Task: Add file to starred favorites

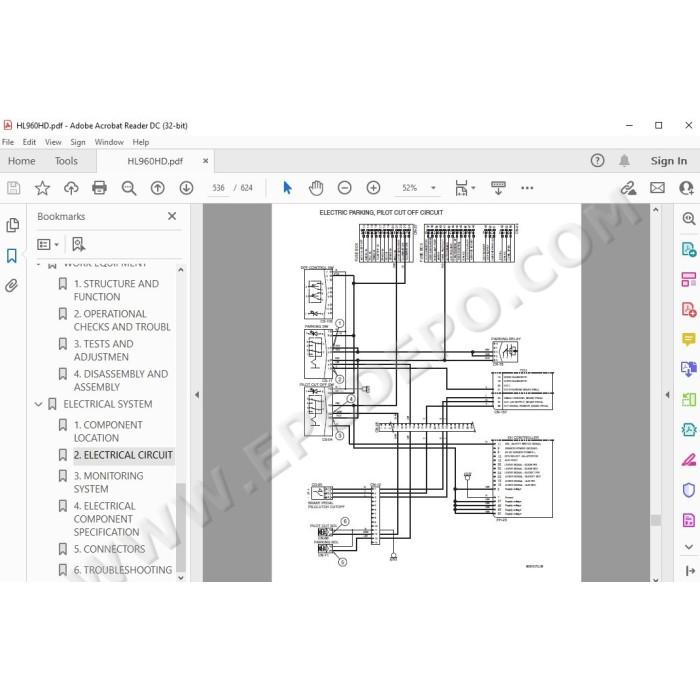Action: point(42,188)
